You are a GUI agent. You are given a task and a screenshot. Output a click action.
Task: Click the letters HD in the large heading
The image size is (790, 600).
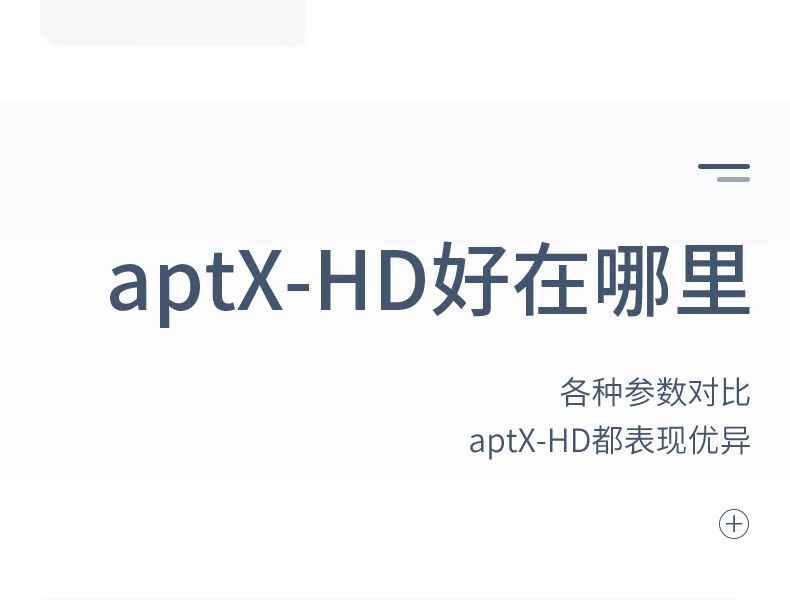click(373, 280)
